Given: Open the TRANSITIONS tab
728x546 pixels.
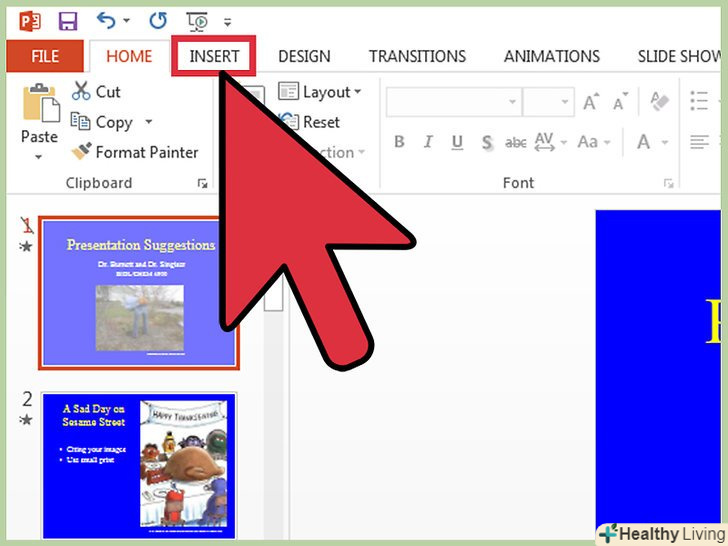Looking at the screenshot, I should point(417,56).
